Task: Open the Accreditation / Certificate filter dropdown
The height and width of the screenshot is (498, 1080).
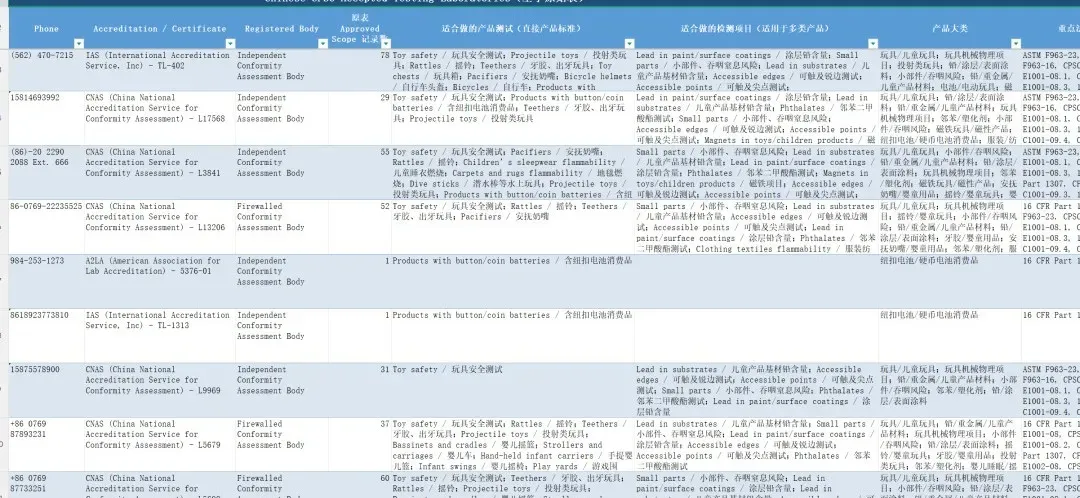Action: [x=230, y=44]
